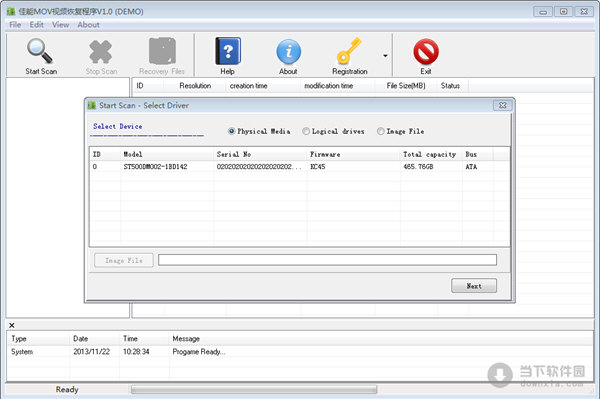Close the log panel with the X
The image size is (600, 399).
(x=11, y=325)
